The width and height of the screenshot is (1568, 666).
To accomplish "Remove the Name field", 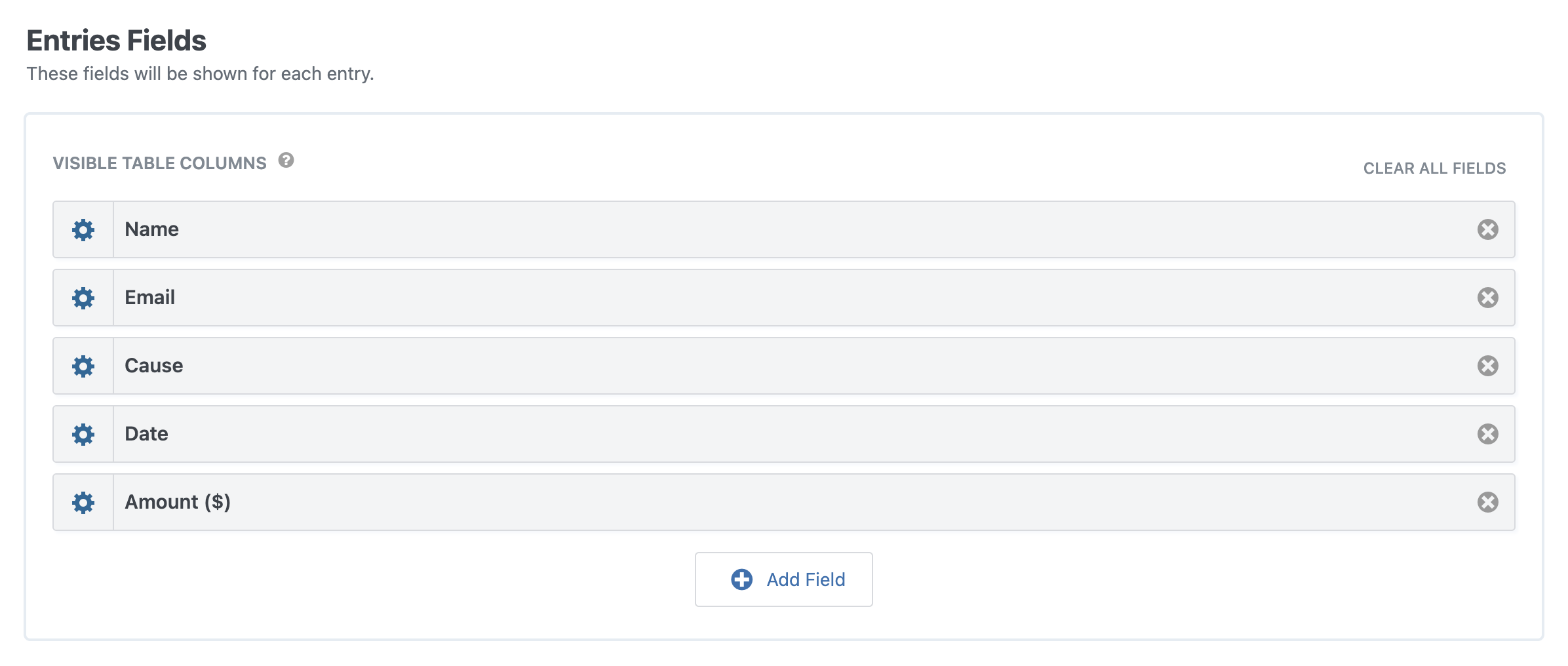I will click(1487, 229).
